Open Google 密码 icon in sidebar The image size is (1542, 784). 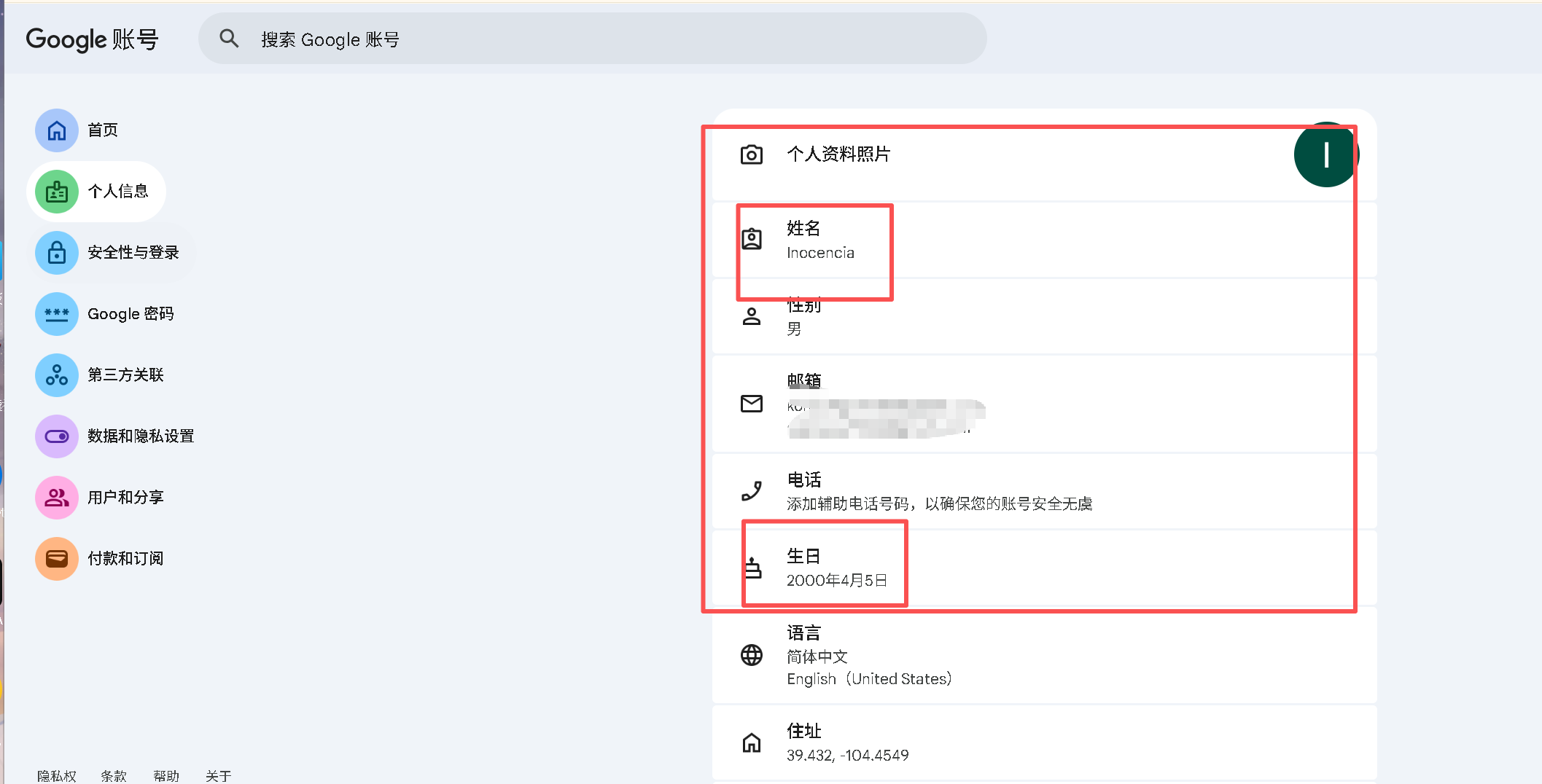pos(57,314)
